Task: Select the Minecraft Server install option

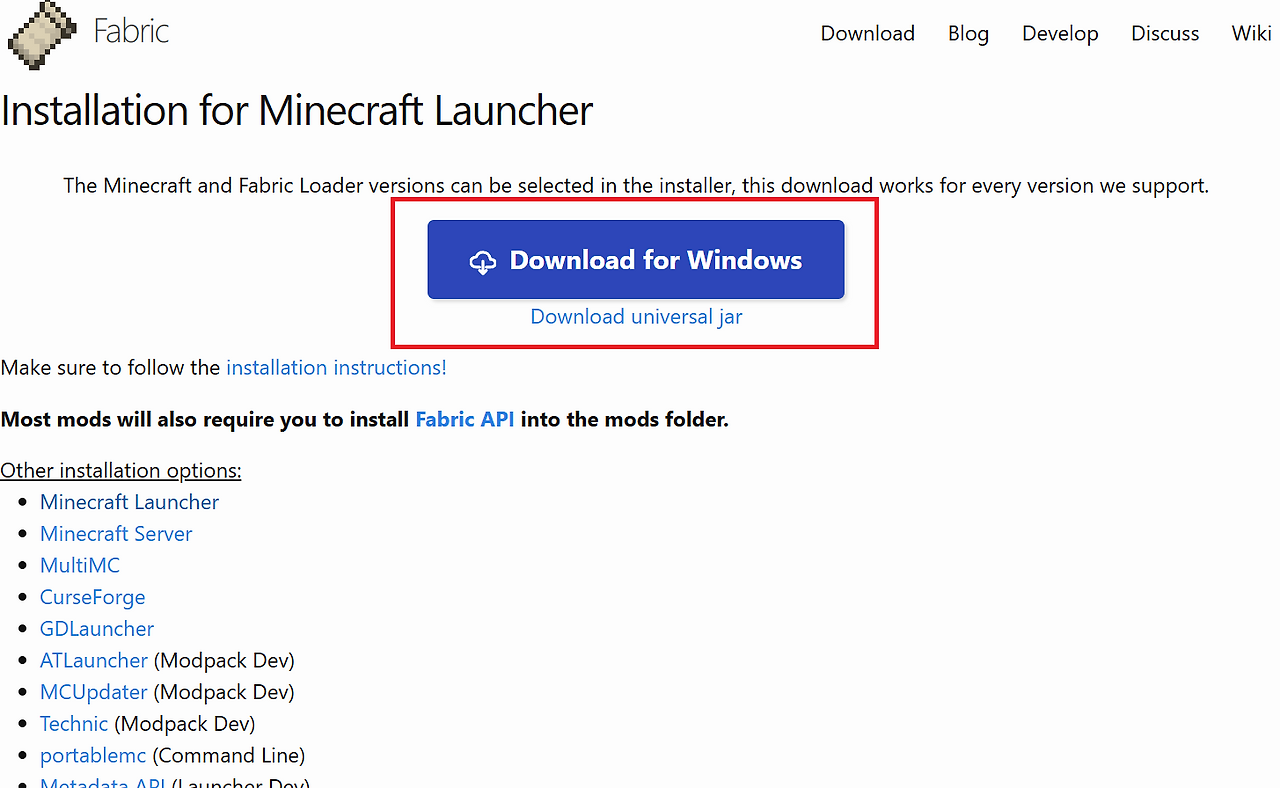Action: [x=116, y=534]
